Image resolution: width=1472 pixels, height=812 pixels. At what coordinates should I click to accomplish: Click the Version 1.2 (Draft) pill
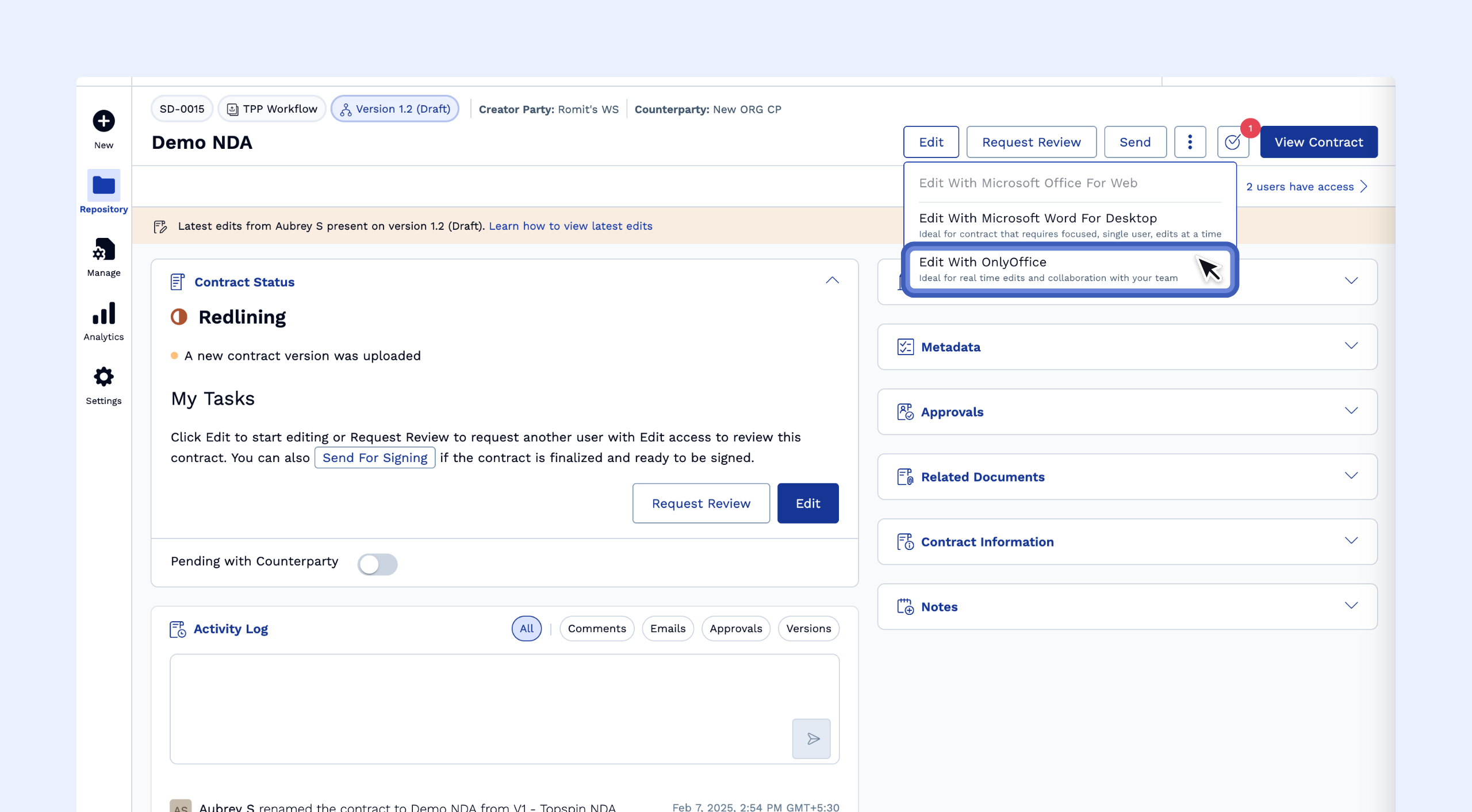(395, 109)
